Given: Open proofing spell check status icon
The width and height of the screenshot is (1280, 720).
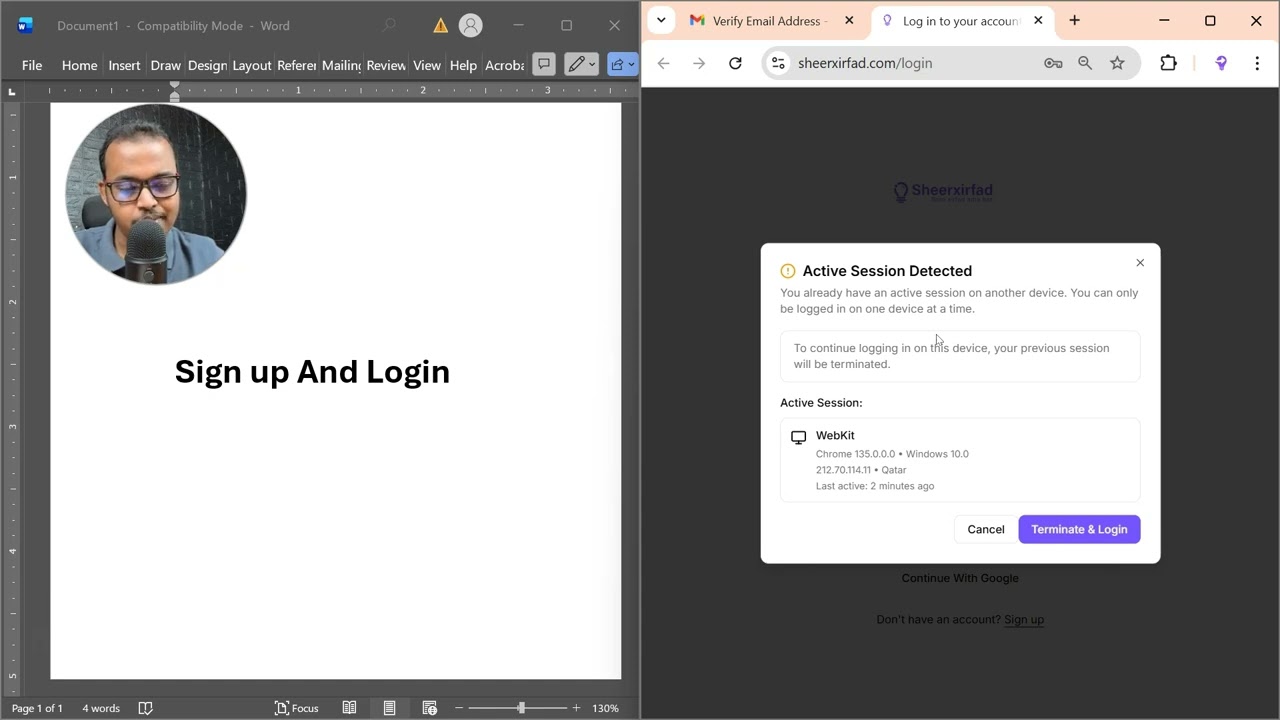Looking at the screenshot, I should point(145,708).
